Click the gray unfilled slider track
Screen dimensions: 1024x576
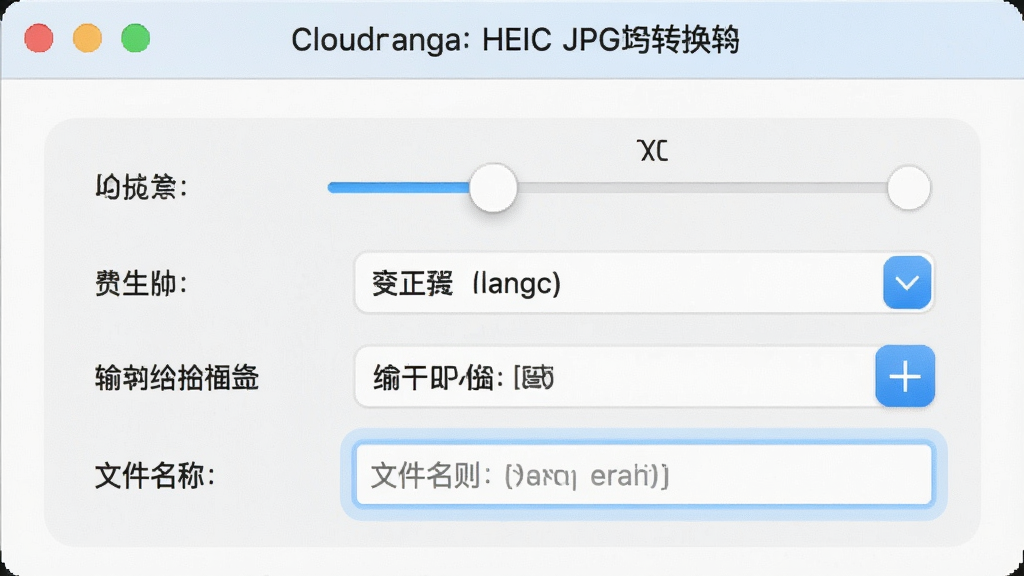tap(702, 188)
